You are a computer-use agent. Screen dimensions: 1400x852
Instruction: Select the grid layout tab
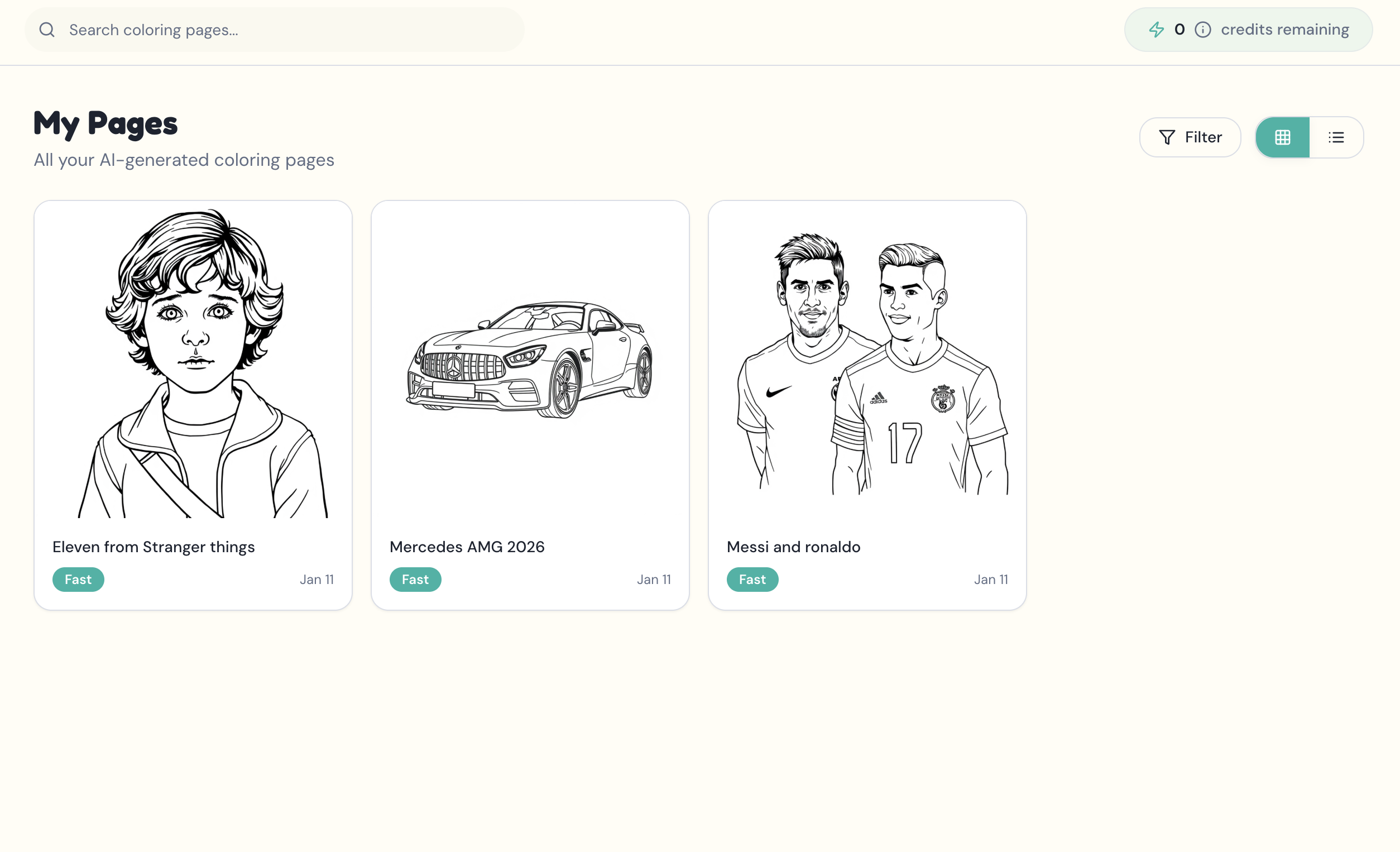click(1282, 137)
